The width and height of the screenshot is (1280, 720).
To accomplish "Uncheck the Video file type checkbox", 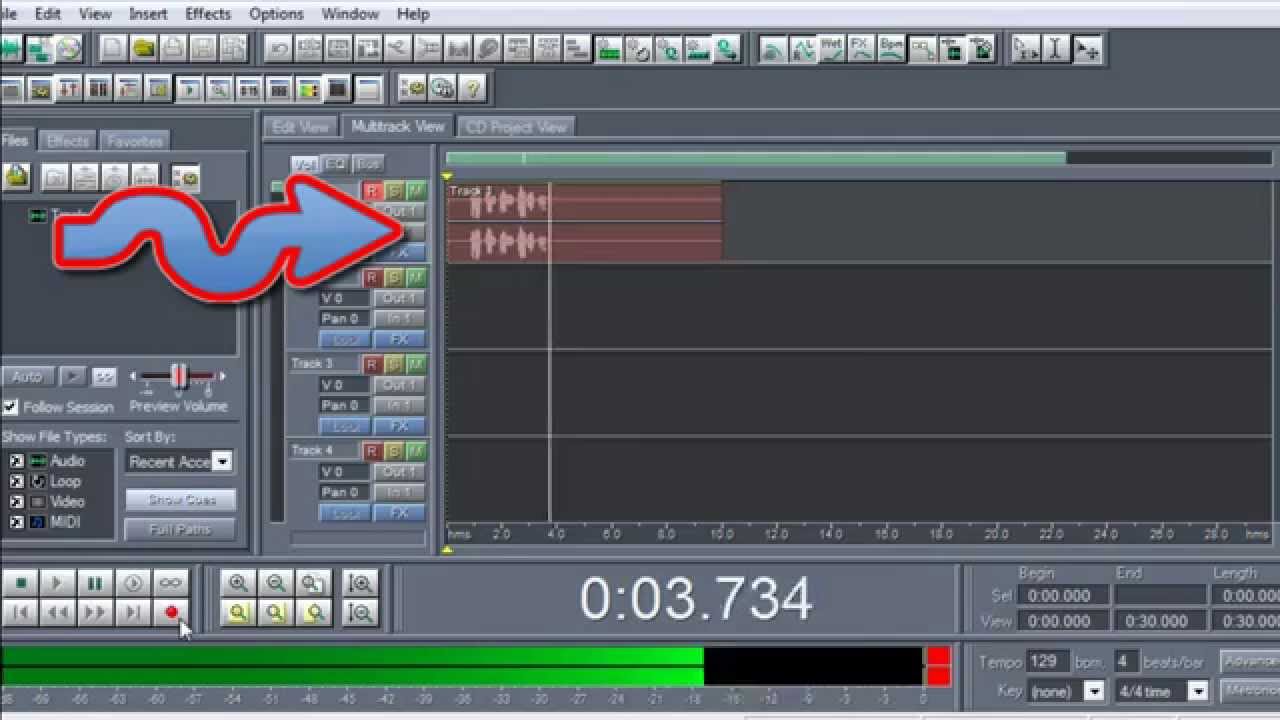I will pyautogui.click(x=16, y=502).
